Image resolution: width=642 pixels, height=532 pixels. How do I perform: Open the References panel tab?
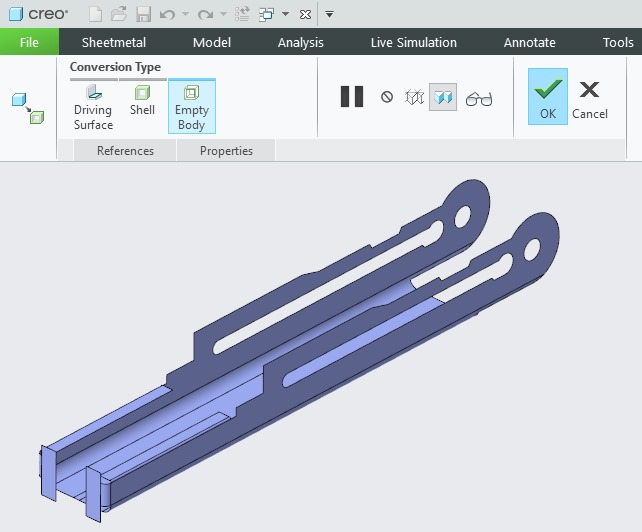[x=125, y=151]
